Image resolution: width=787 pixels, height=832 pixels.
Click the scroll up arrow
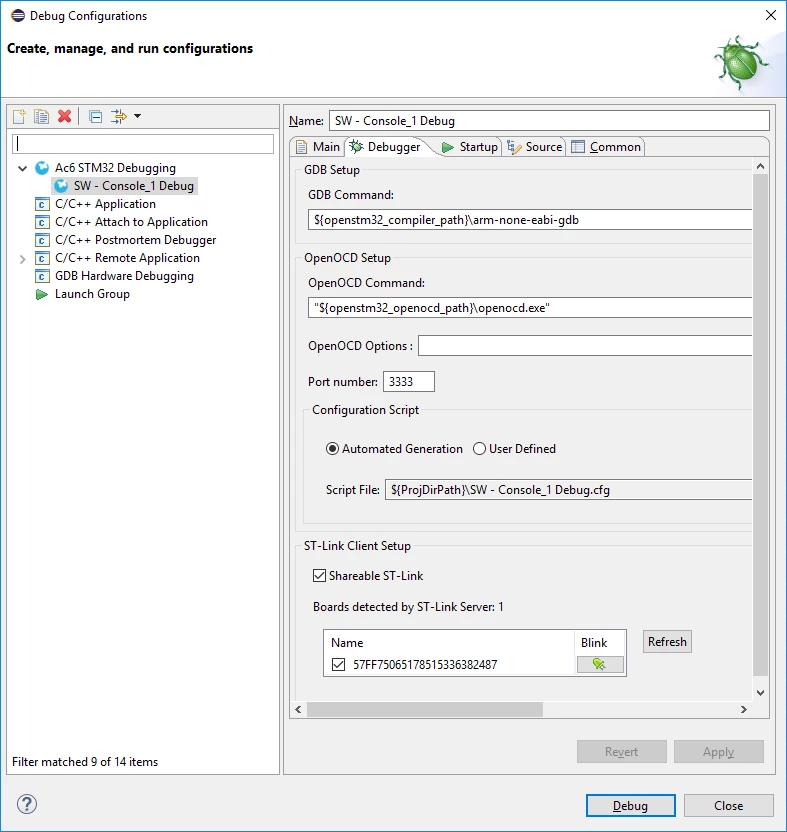(x=760, y=167)
